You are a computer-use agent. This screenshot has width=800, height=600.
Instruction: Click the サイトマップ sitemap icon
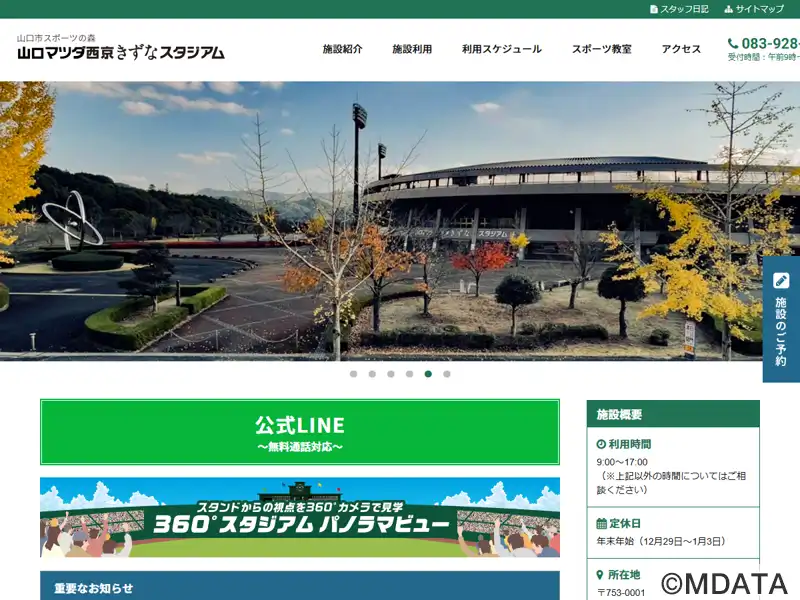click(728, 9)
